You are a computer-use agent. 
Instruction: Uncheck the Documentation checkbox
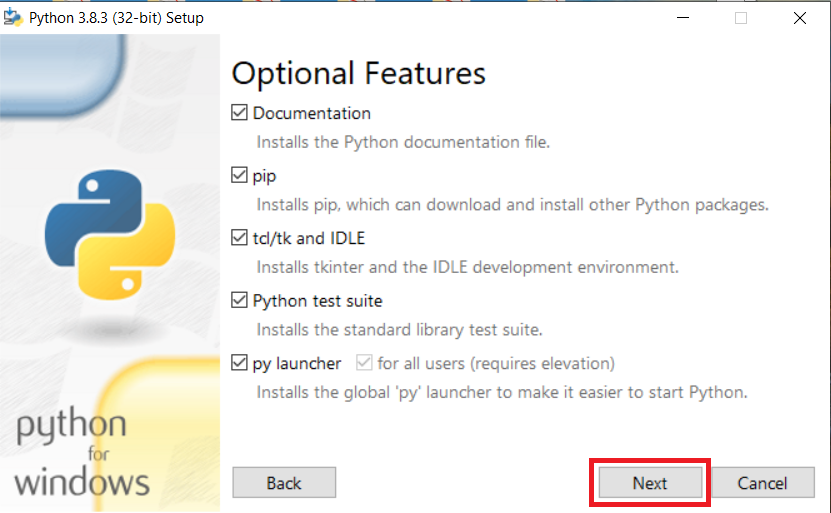click(239, 112)
